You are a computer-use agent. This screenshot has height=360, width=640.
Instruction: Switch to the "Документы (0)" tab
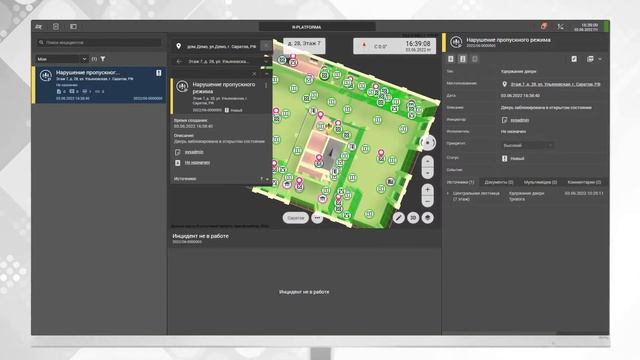(499, 182)
